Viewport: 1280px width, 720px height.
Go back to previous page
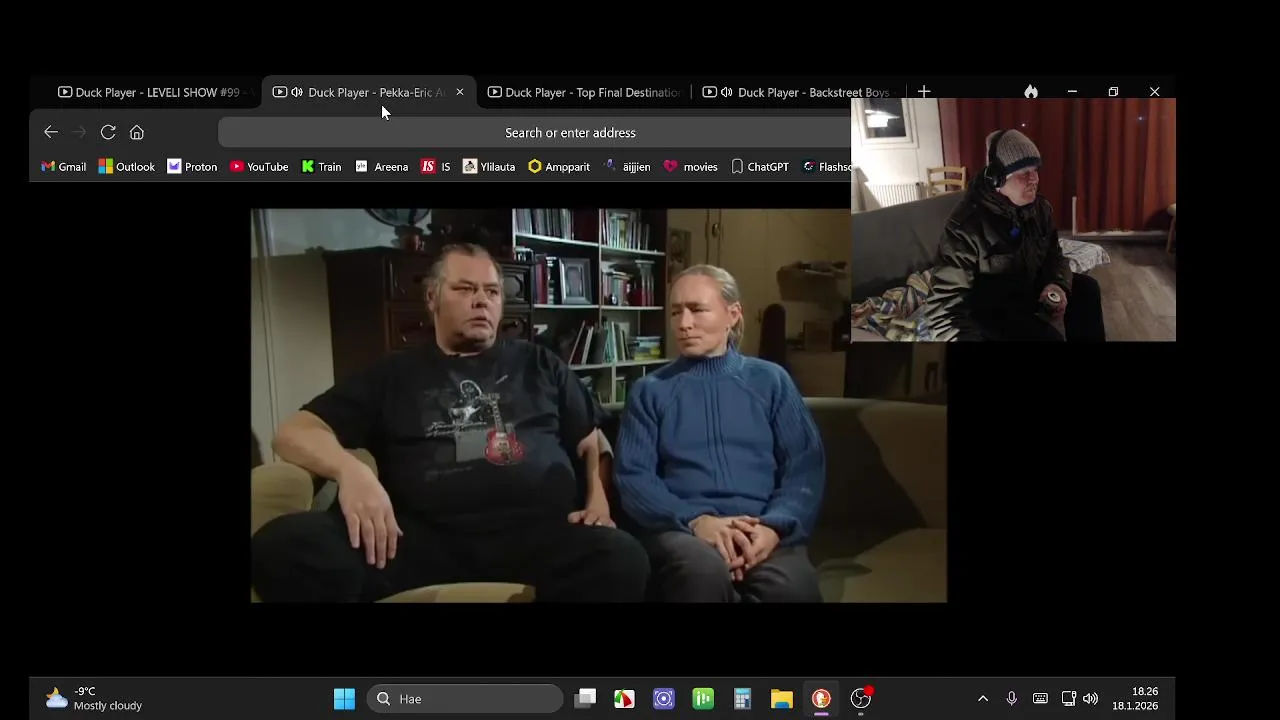[51, 132]
